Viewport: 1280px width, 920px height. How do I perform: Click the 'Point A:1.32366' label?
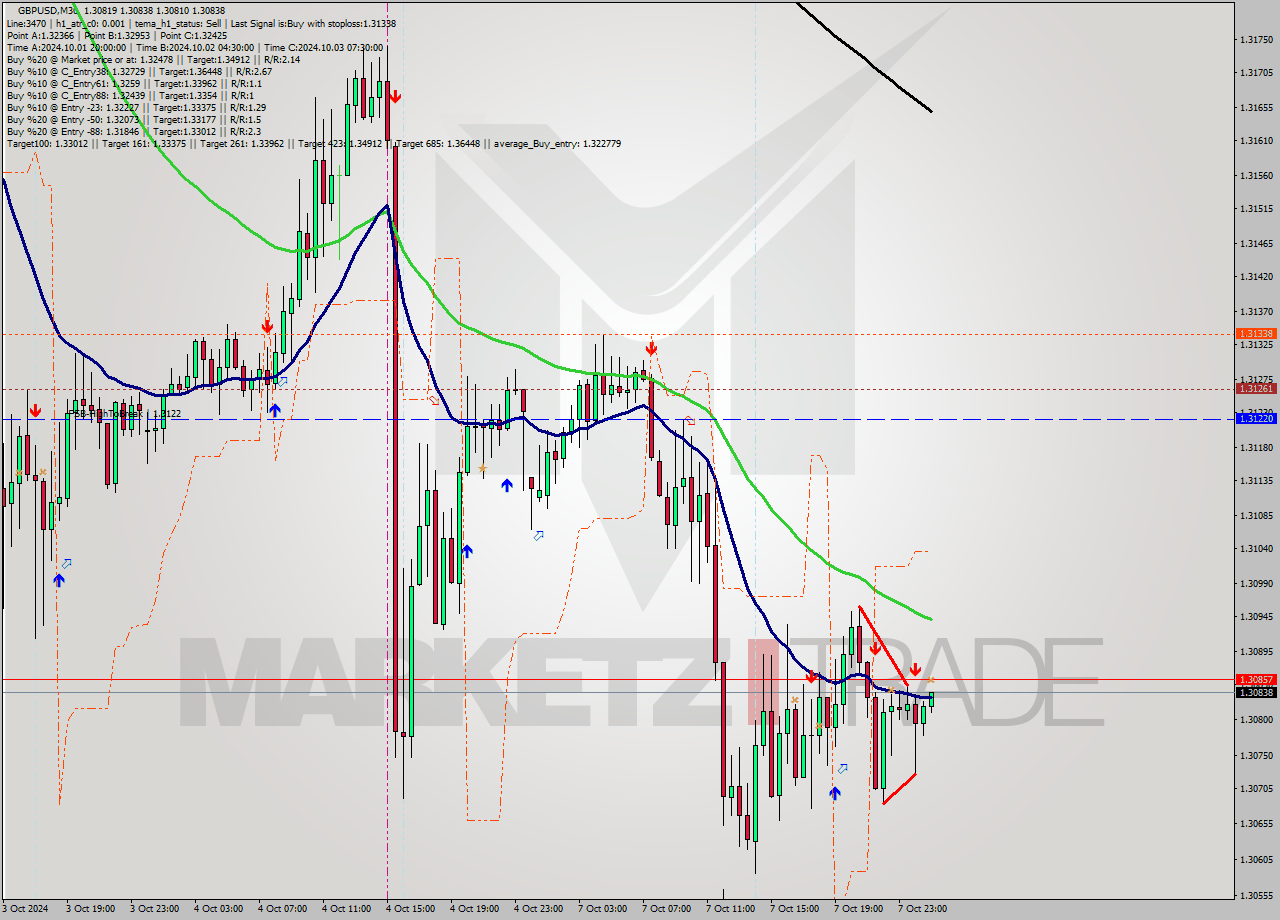pos(40,34)
